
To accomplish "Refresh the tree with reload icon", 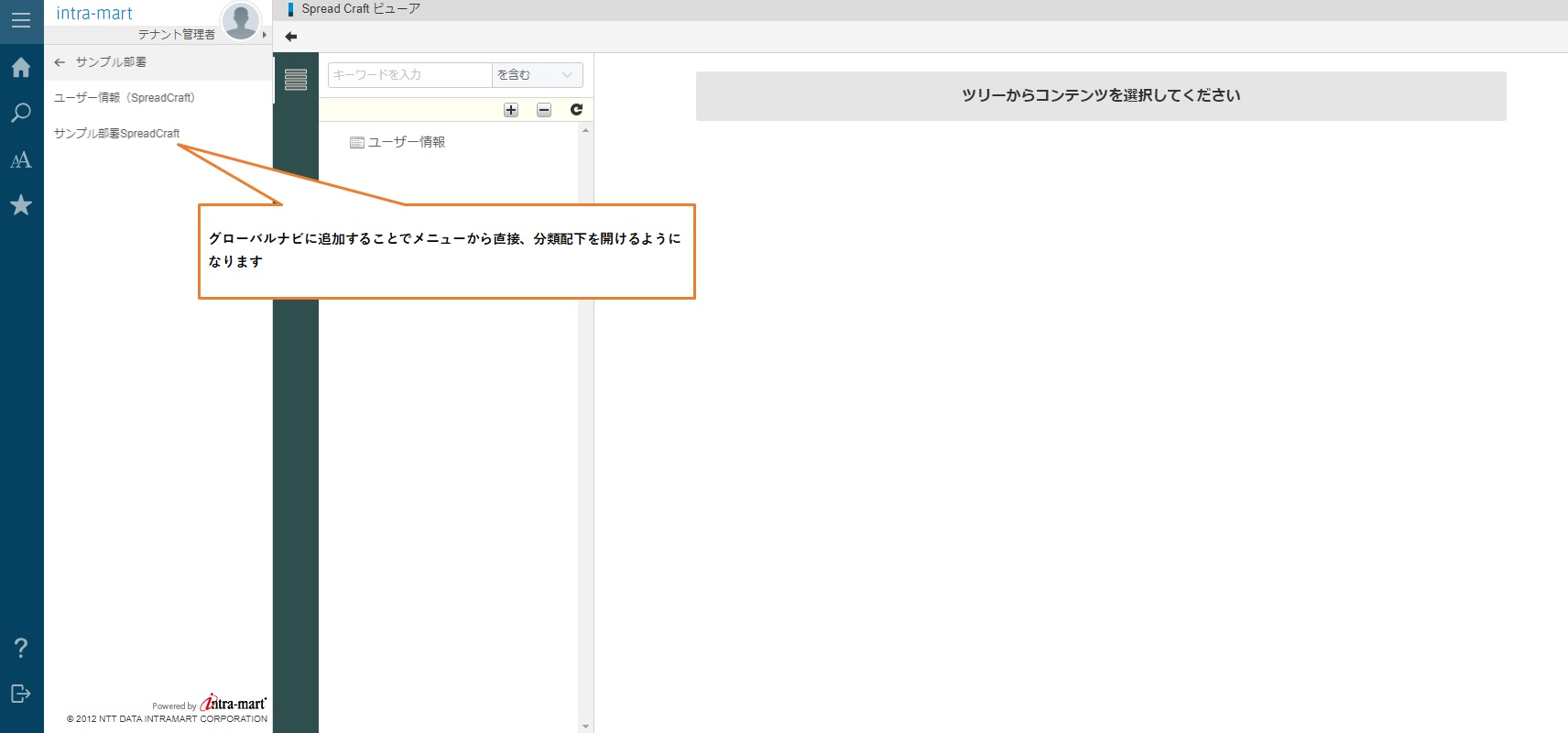I will pyautogui.click(x=576, y=110).
